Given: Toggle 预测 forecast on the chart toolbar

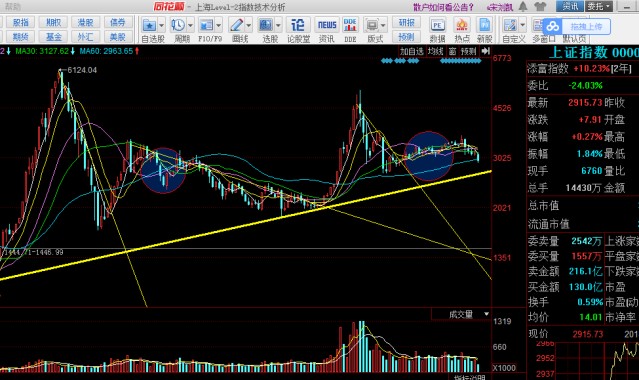Looking at the screenshot, I should [x=468, y=51].
